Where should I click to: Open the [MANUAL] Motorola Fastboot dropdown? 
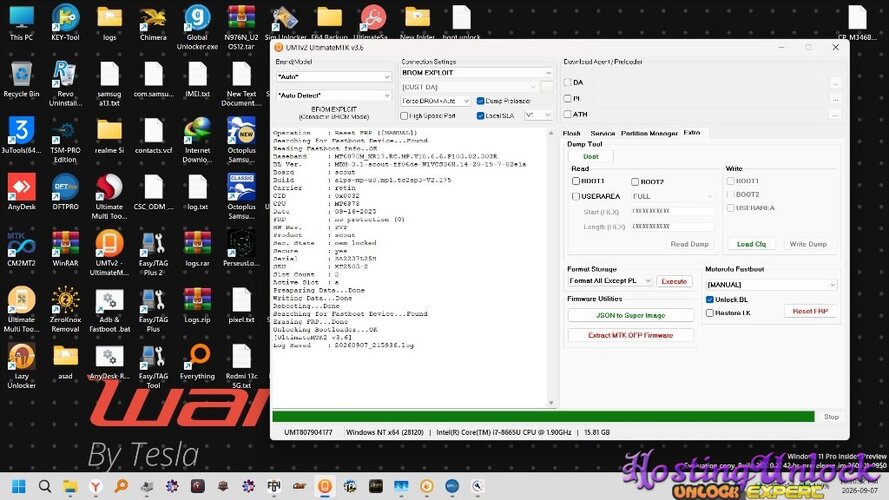click(x=771, y=285)
